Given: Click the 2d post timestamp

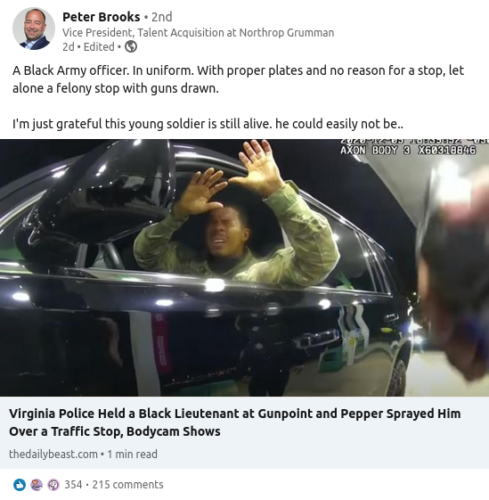Looking at the screenshot, I should (x=68, y=47).
